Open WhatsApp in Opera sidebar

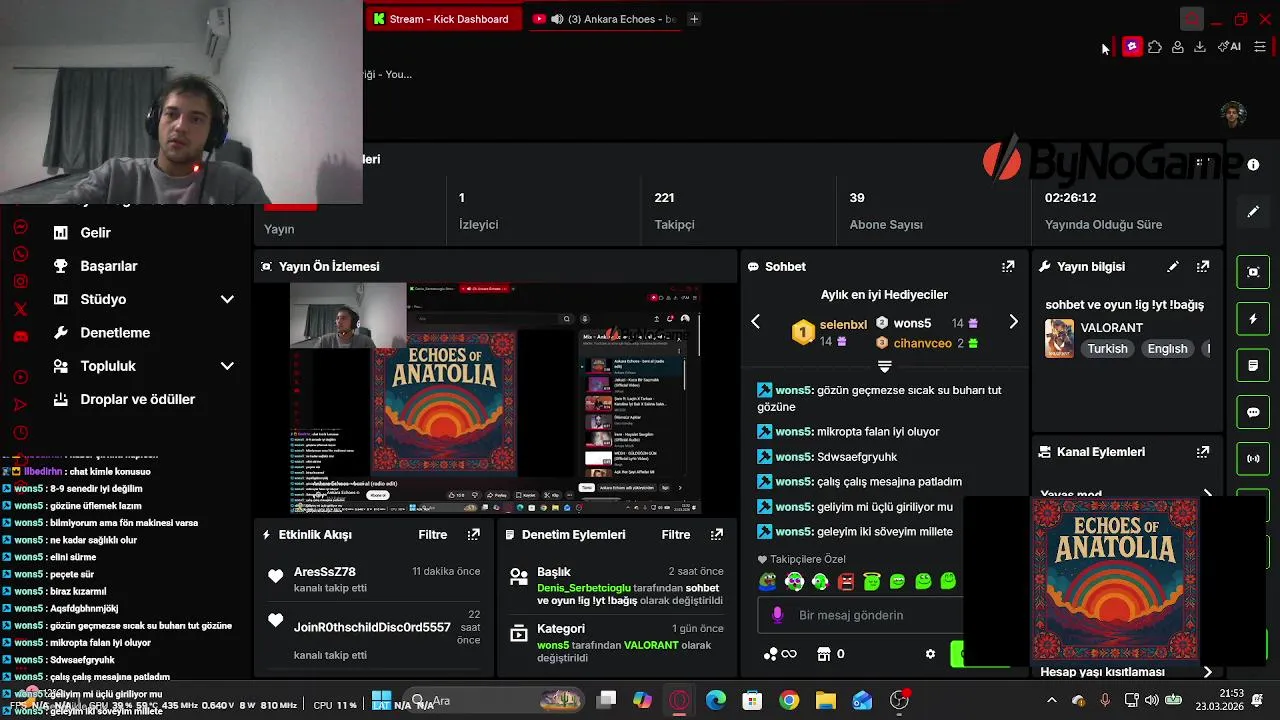pos(20,254)
